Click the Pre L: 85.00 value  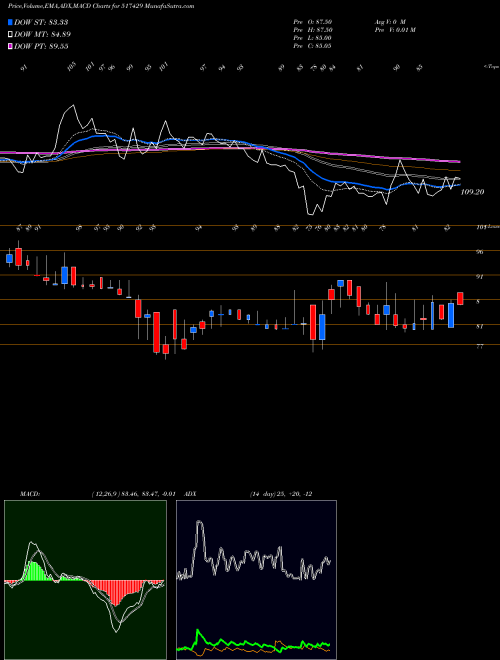[x=314, y=38]
